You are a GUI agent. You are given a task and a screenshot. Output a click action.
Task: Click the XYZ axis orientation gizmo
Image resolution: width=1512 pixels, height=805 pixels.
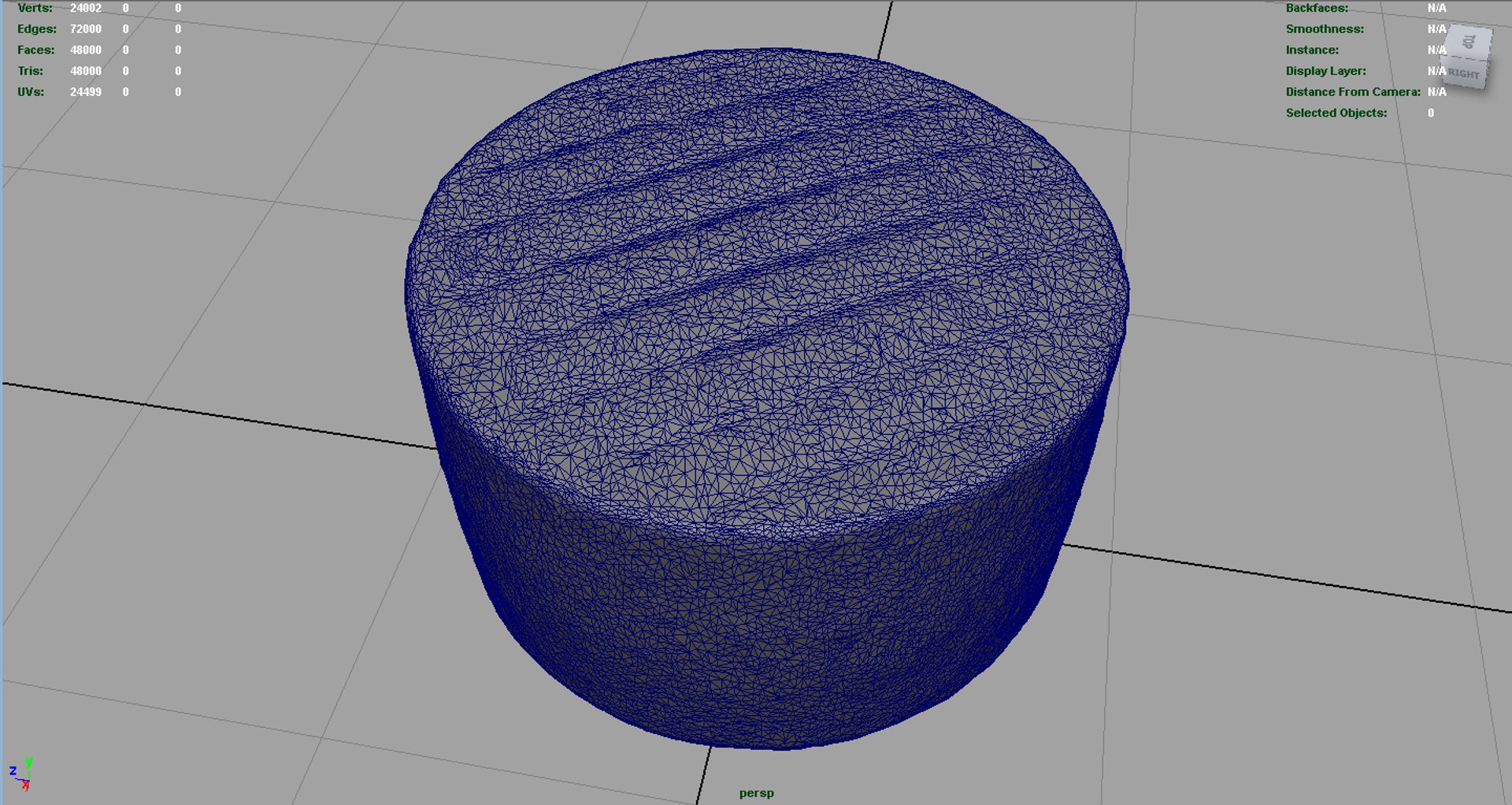click(x=20, y=773)
